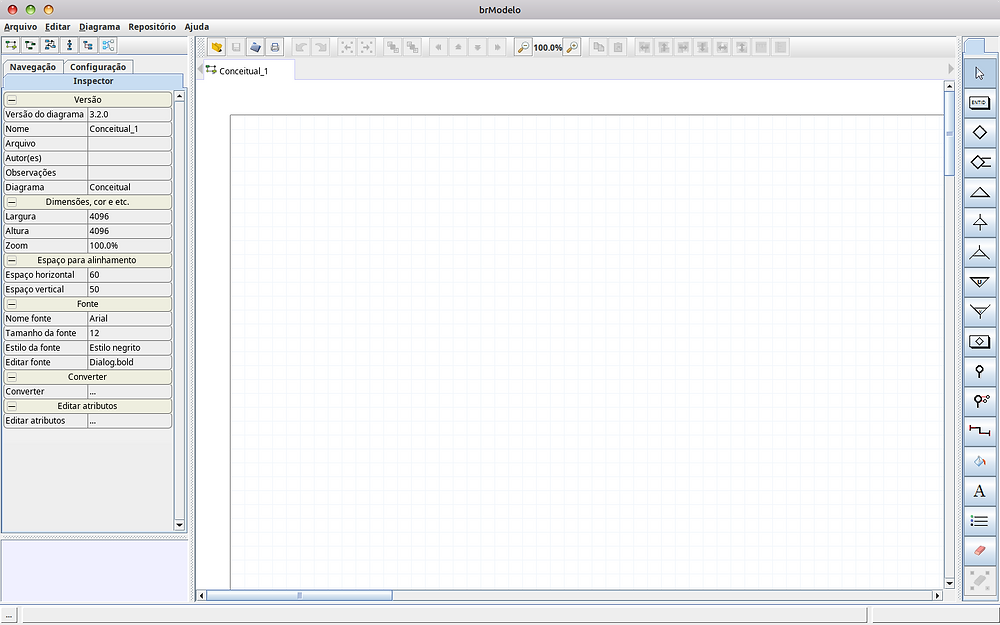The height and width of the screenshot is (625, 1000).
Task: Select the pink Eraser tool
Action: point(979,550)
